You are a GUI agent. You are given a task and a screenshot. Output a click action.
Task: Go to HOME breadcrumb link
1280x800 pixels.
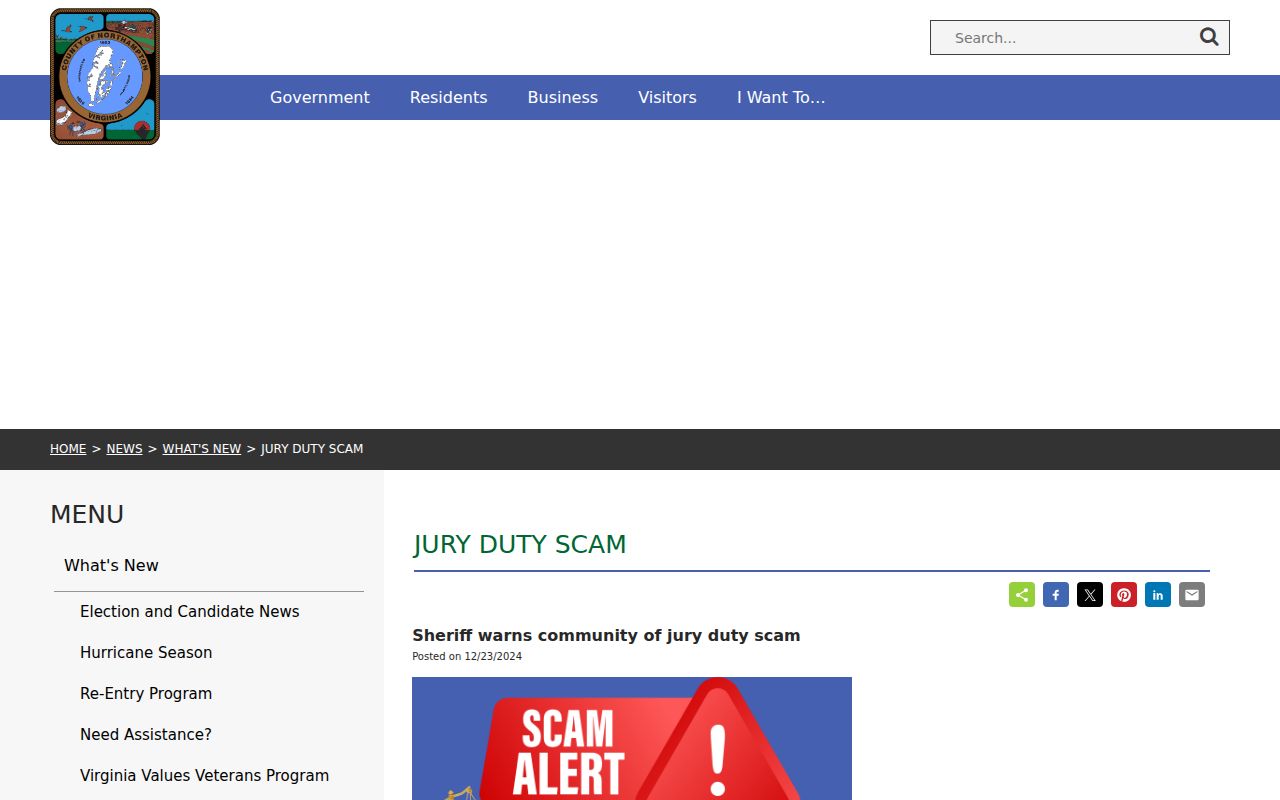[68, 449]
